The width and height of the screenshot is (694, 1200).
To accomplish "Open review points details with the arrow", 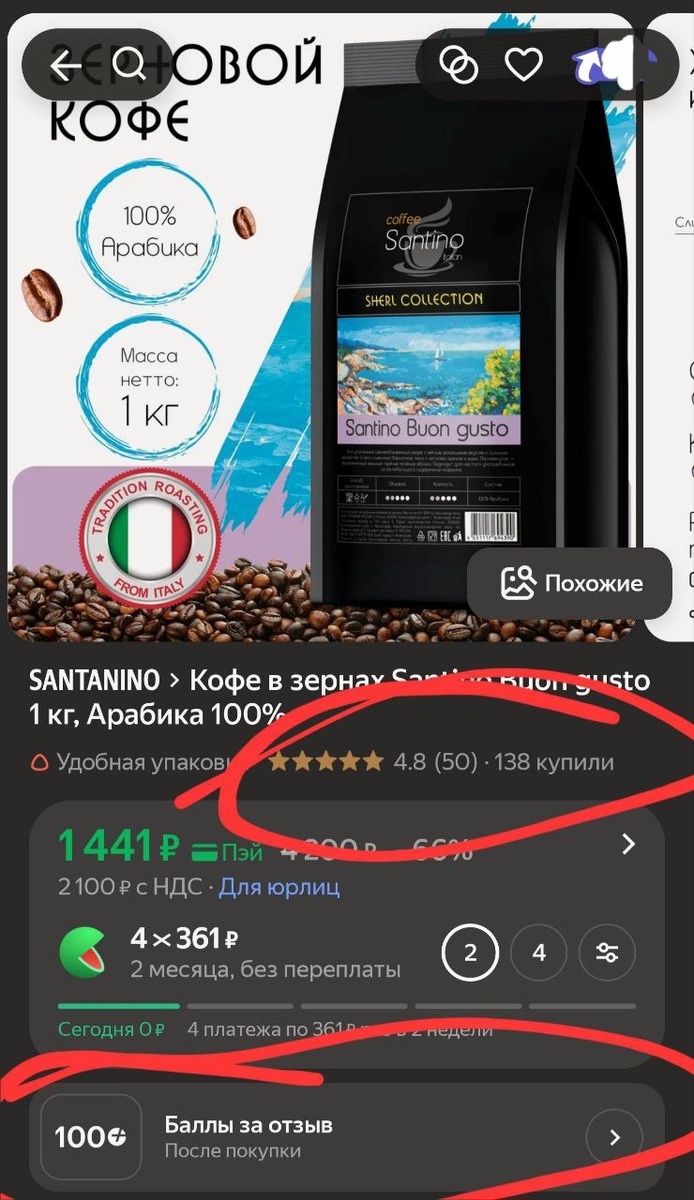I will click(614, 1137).
